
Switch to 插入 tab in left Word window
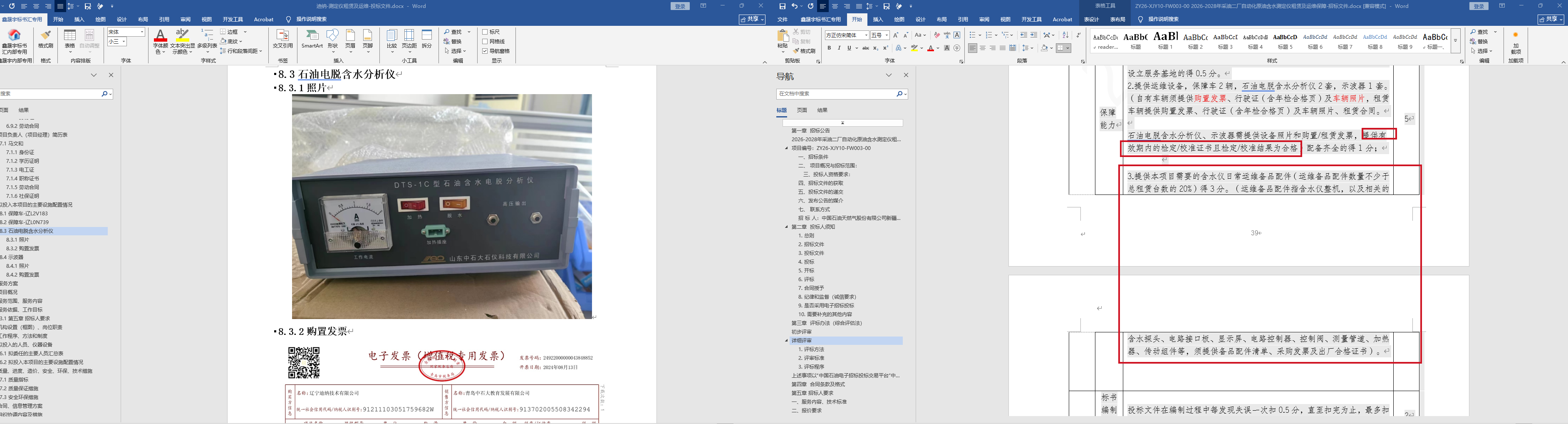pos(79,20)
